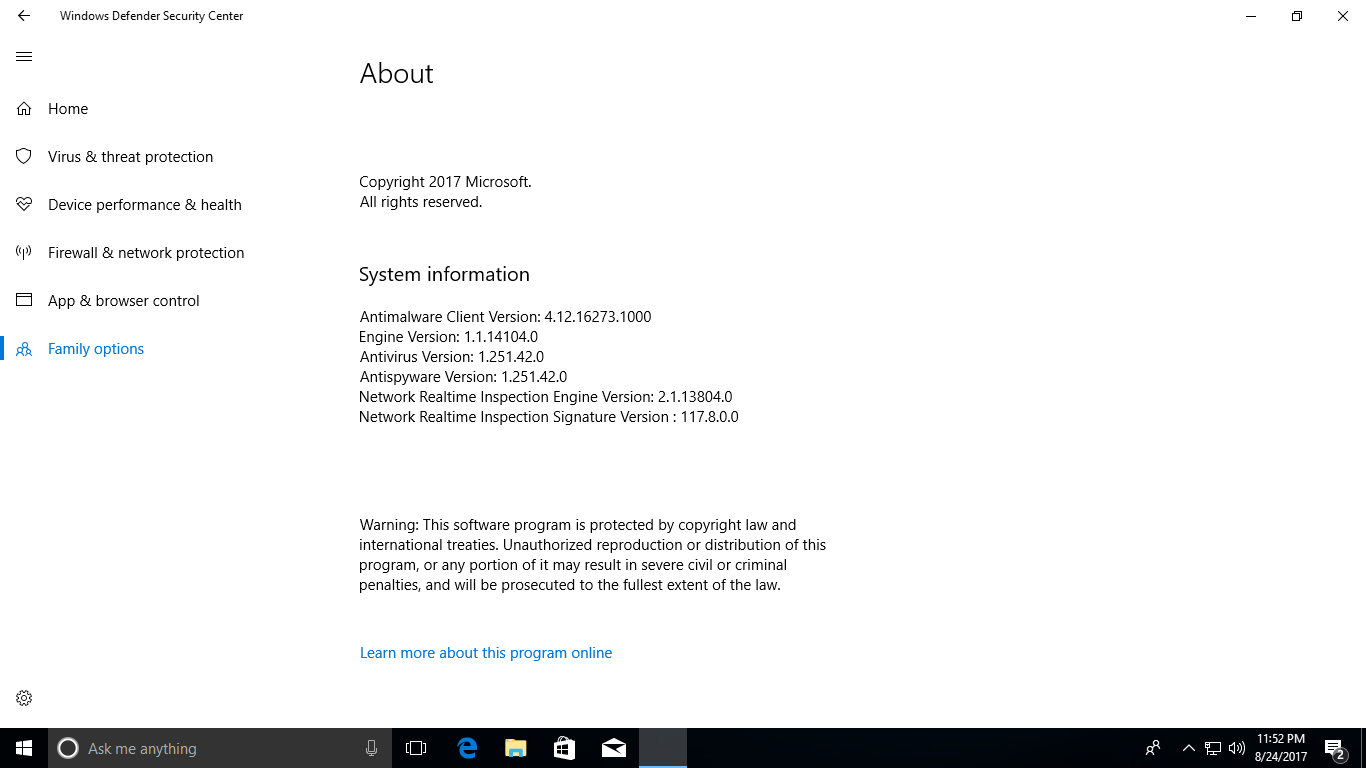Click the App & browser window icon
Viewport: 1366px width, 768px height.
pos(24,301)
